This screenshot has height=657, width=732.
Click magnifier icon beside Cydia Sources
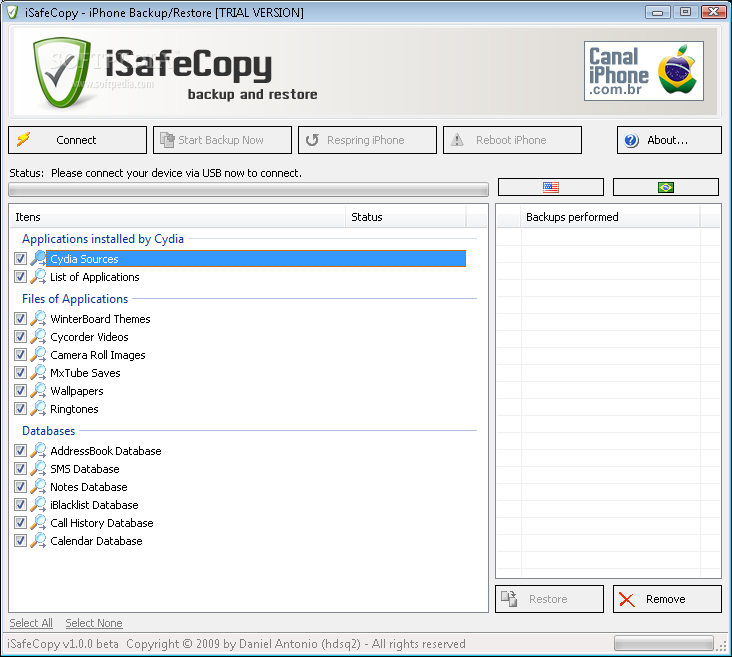click(38, 258)
